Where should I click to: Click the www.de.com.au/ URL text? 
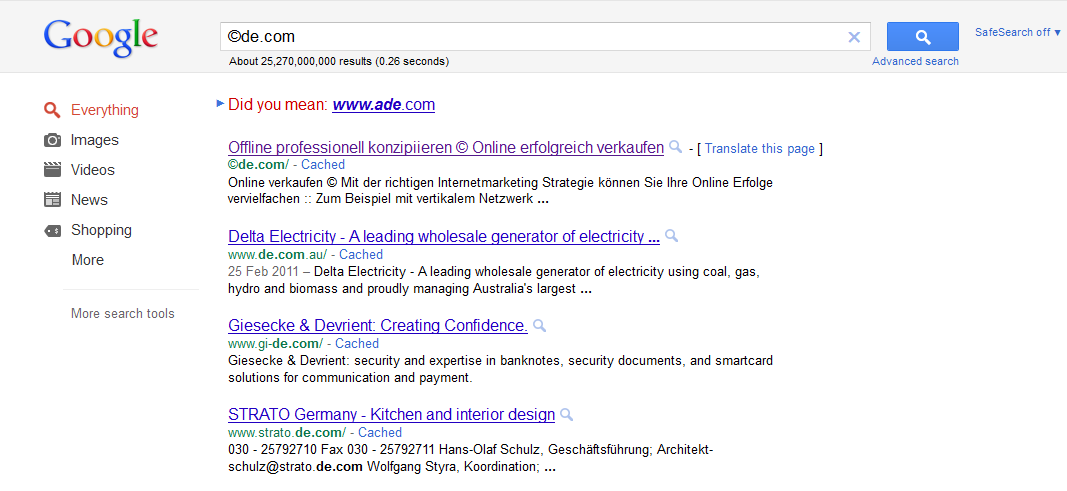point(278,254)
